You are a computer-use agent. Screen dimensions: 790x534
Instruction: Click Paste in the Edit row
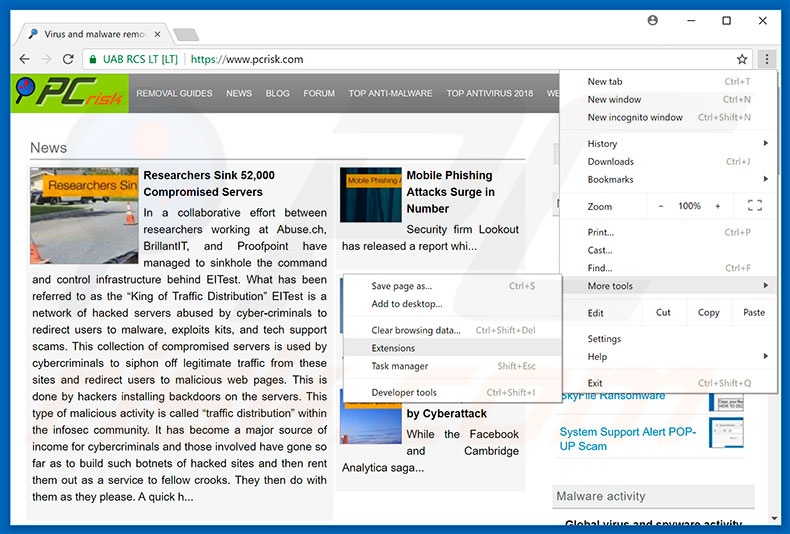754,312
